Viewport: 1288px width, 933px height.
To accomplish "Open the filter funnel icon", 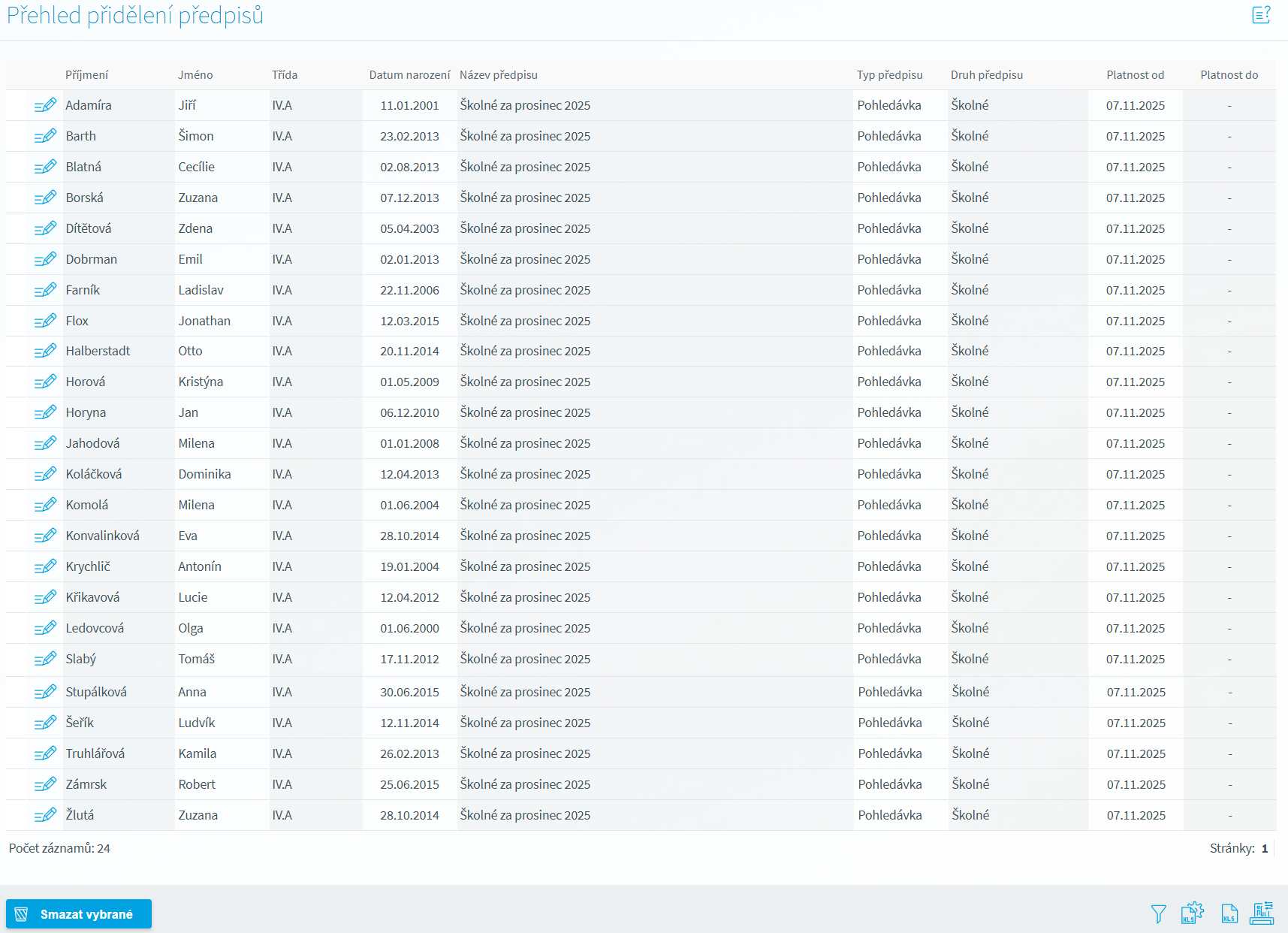I will pos(1158,913).
